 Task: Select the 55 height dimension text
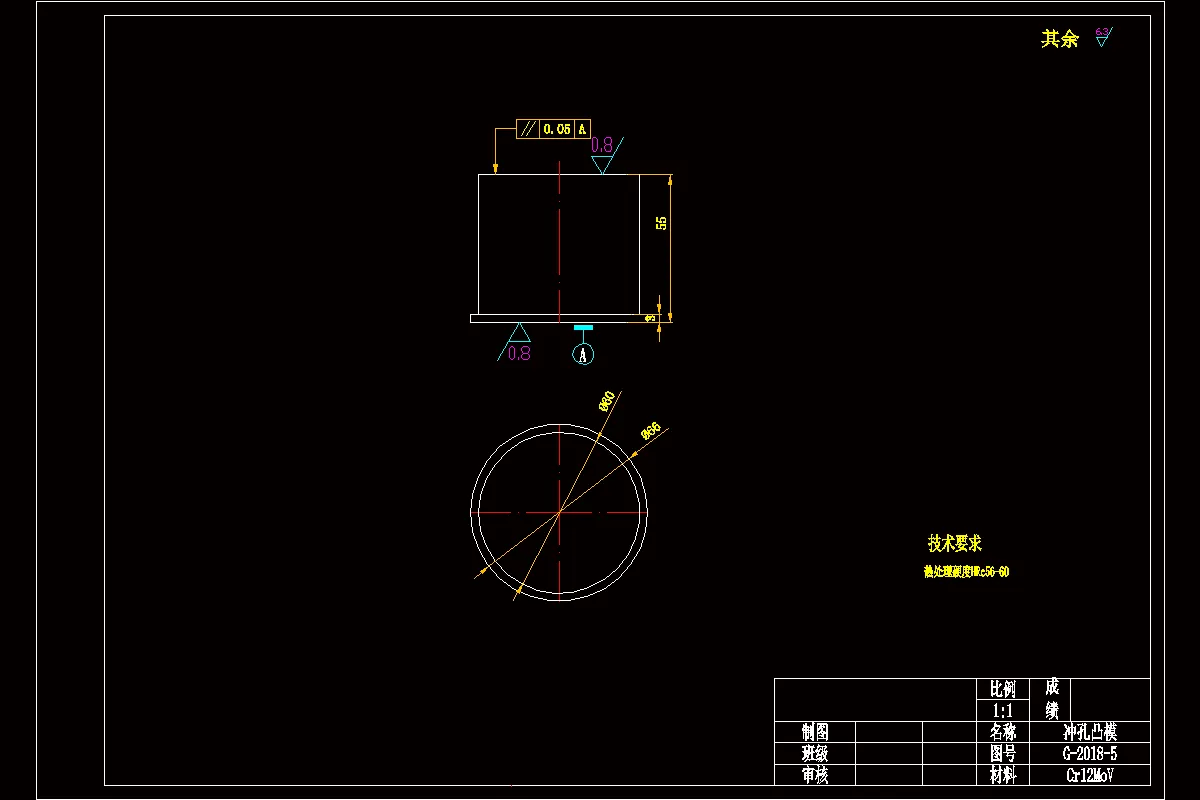[661, 222]
